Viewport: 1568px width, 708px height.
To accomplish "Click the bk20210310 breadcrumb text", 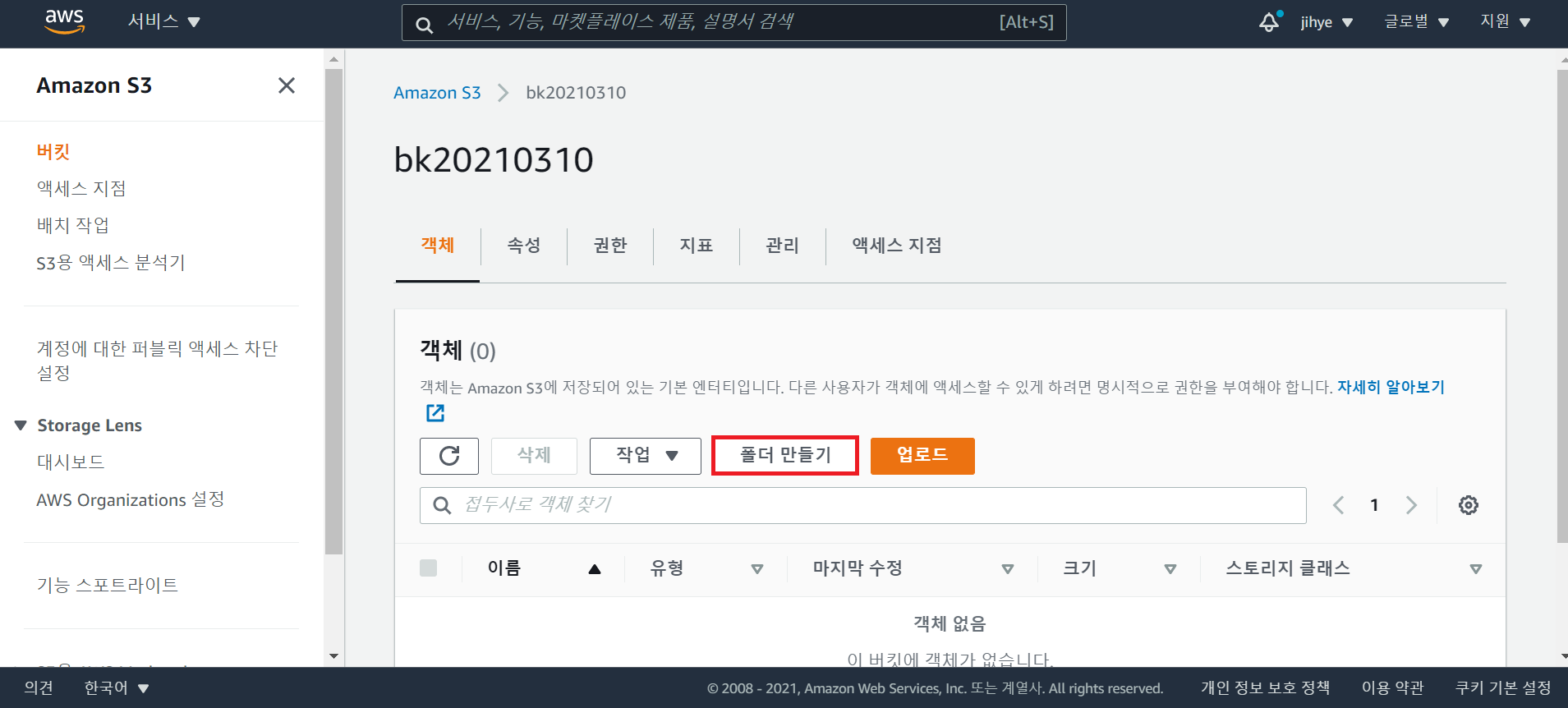I will tap(576, 93).
